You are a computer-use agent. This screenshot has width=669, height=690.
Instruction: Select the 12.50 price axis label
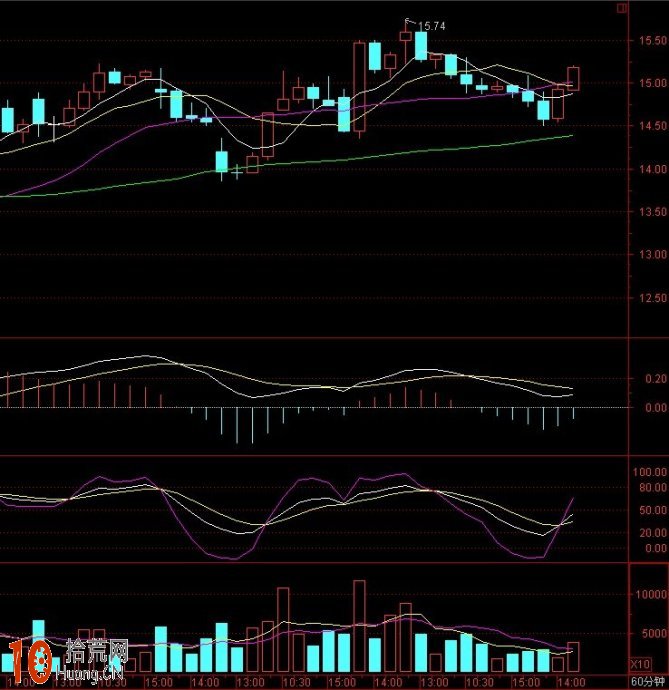[x=653, y=298]
